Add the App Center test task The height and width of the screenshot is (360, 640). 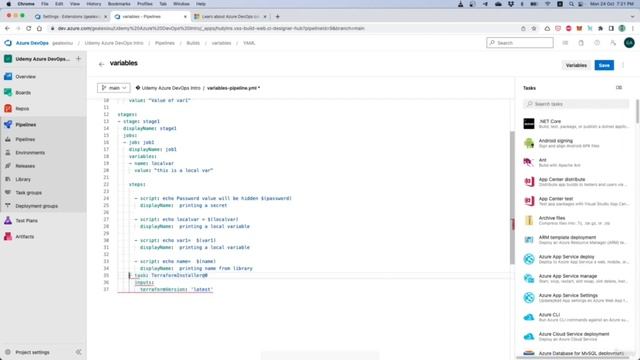coord(575,201)
